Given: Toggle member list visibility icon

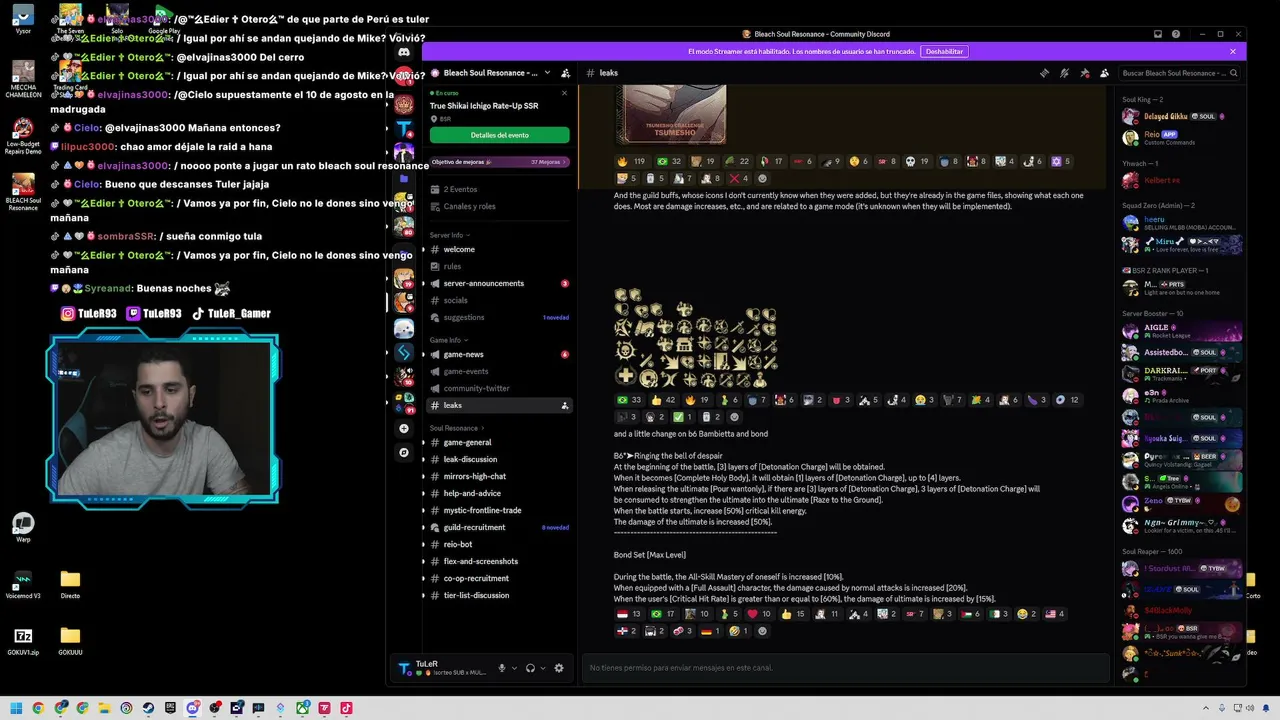Looking at the screenshot, I should (x=1104, y=73).
